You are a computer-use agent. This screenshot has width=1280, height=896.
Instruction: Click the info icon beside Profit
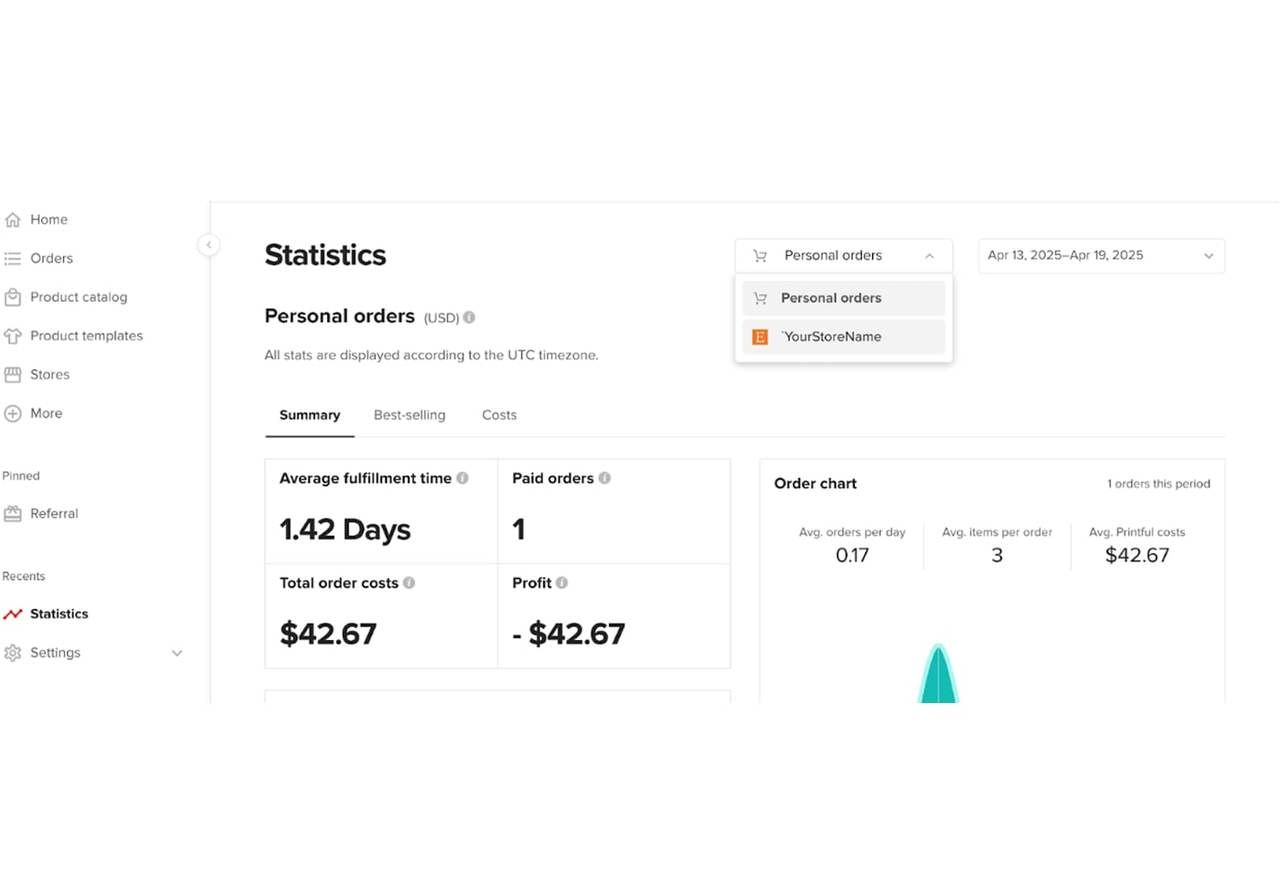(x=562, y=583)
